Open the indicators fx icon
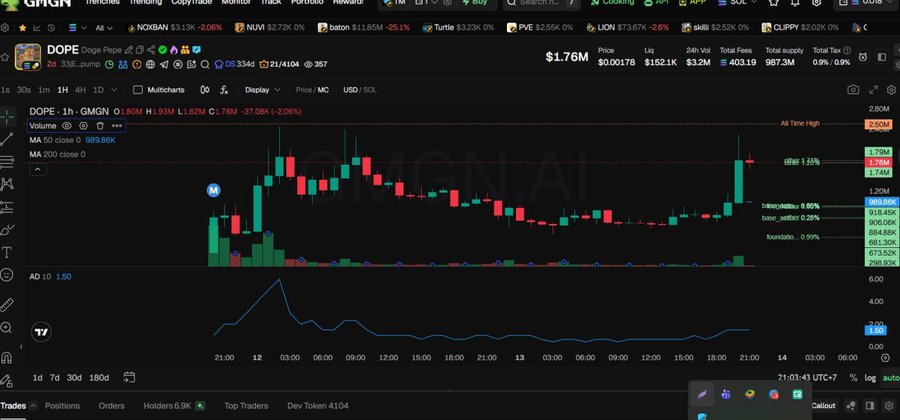Image resolution: width=900 pixels, height=420 pixels. [x=224, y=90]
